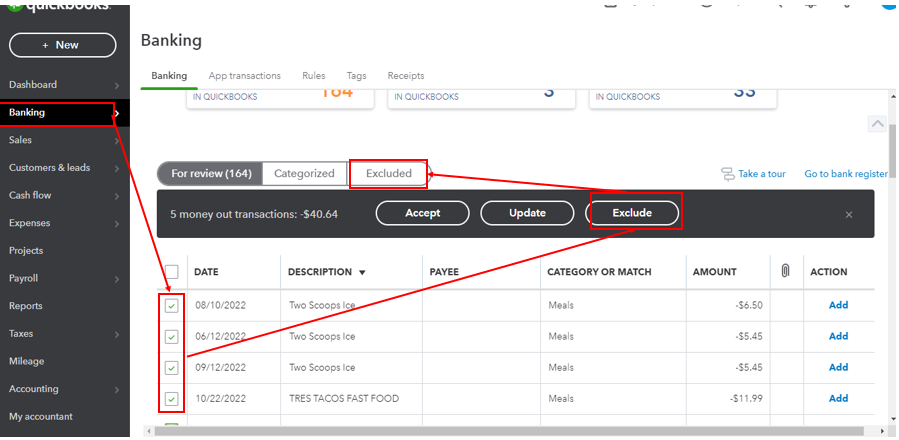Go to Projects in the sidebar
This screenshot has width=899, height=440.
coord(26,251)
